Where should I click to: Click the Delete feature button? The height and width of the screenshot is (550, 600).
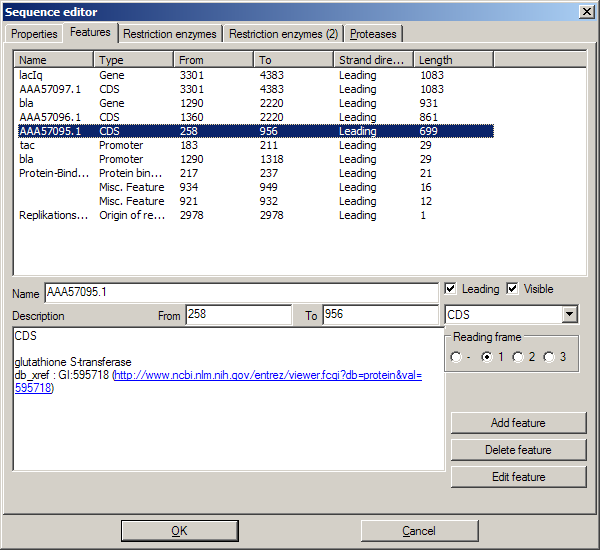coord(518,450)
